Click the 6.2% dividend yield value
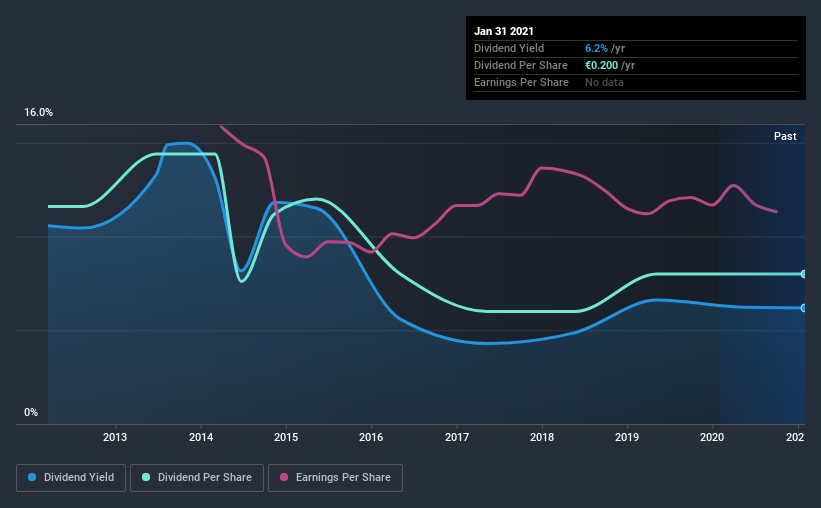Screen dimensions: 821x508 click(596, 48)
